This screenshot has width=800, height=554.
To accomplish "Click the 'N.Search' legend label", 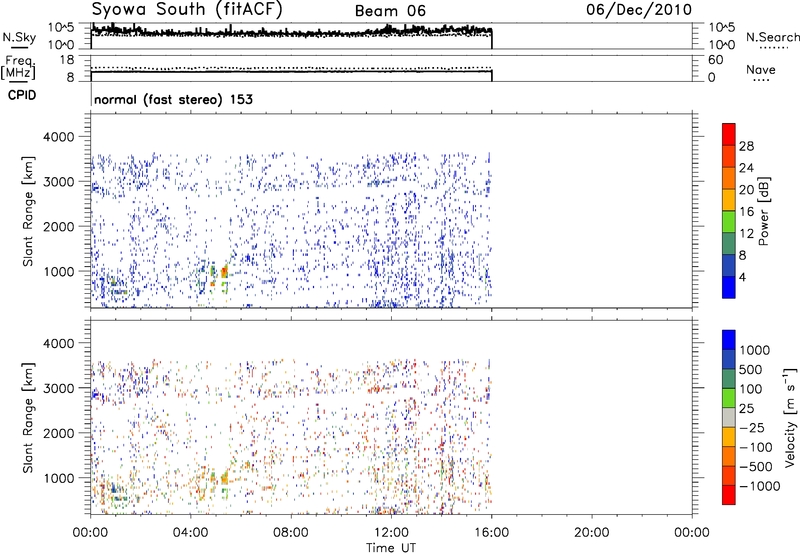I will coord(772,37).
